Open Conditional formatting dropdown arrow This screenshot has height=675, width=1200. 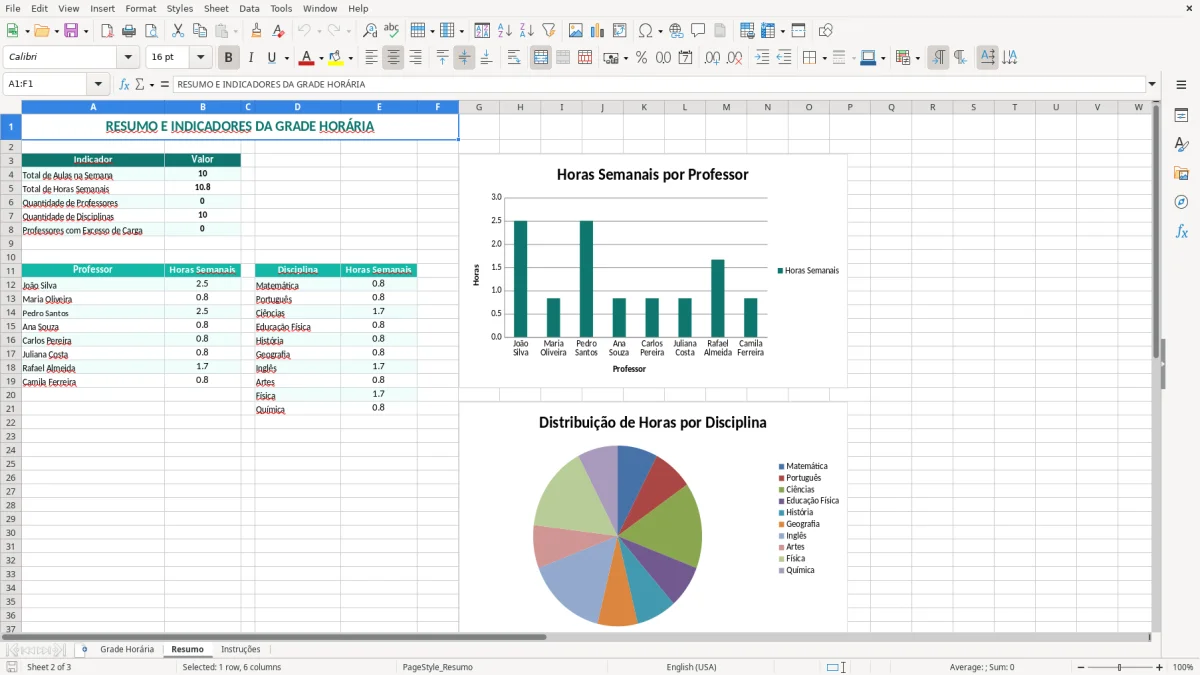[917, 58]
